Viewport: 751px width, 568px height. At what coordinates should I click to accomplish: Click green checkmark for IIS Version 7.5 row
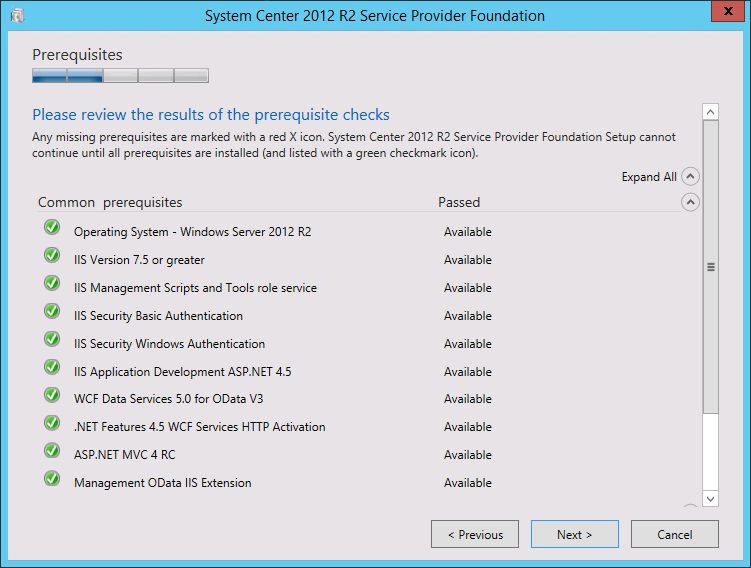tap(52, 255)
